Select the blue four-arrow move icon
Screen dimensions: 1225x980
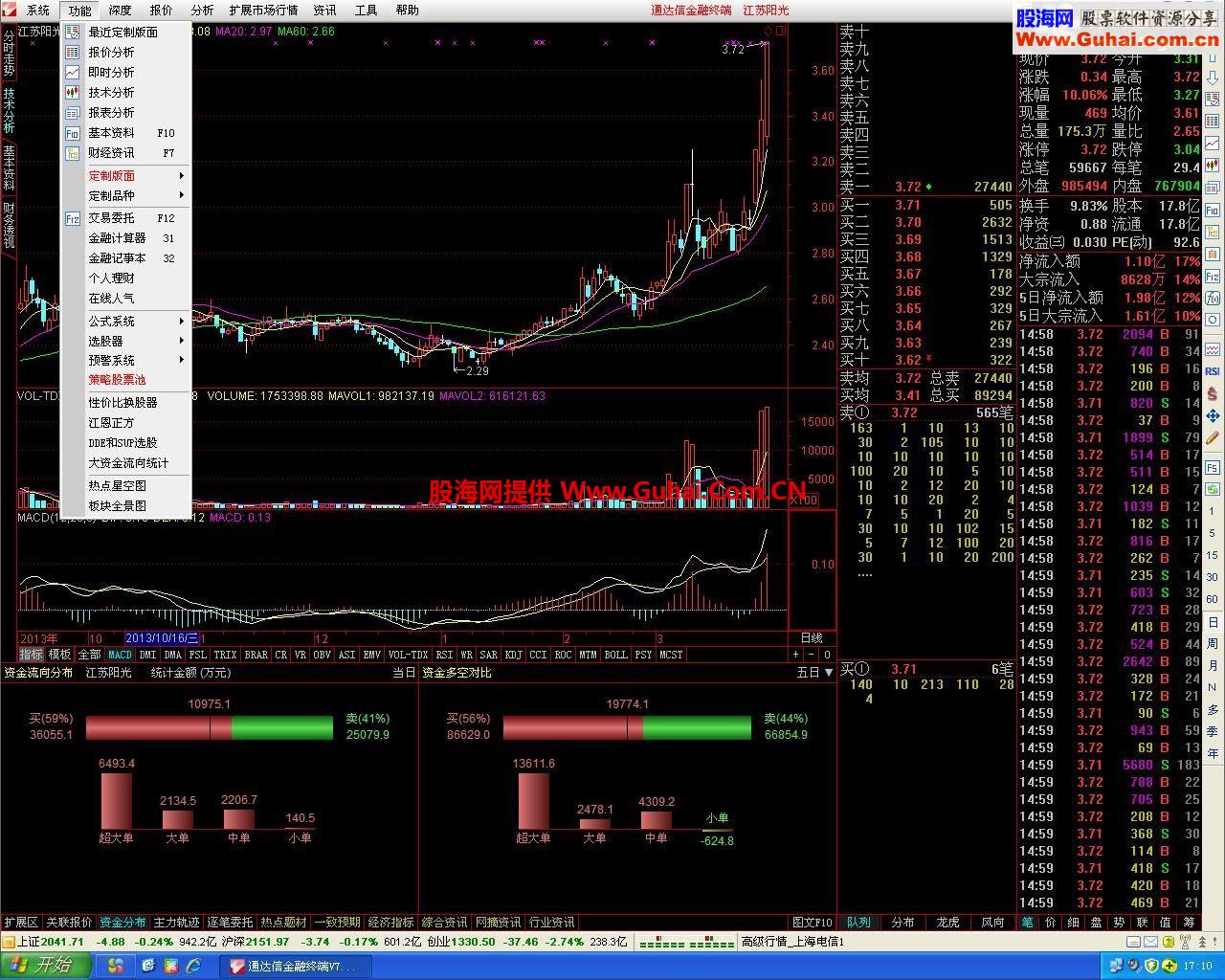point(1213,415)
